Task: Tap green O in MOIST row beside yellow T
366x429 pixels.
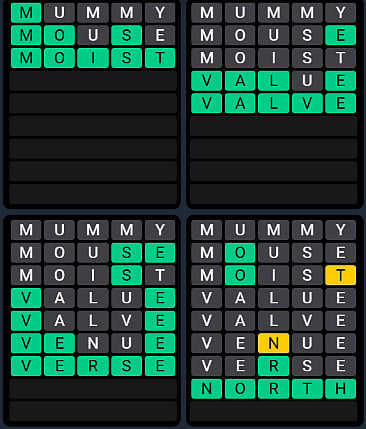Action: (240, 275)
